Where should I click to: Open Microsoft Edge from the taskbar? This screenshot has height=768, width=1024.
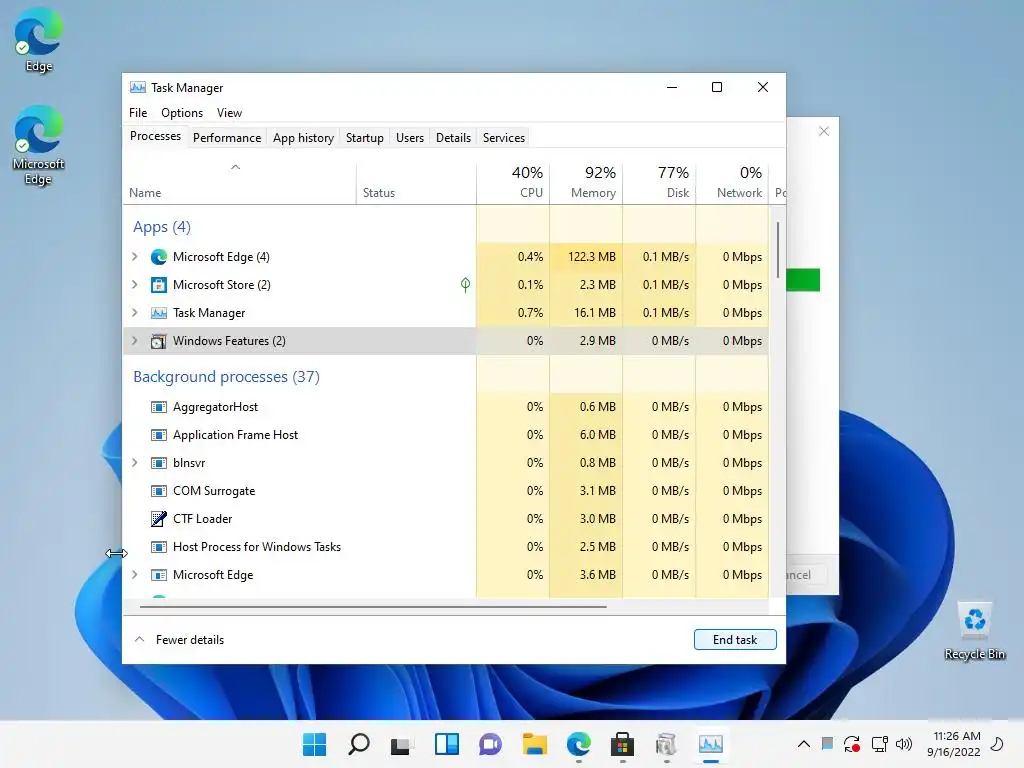[579, 744]
